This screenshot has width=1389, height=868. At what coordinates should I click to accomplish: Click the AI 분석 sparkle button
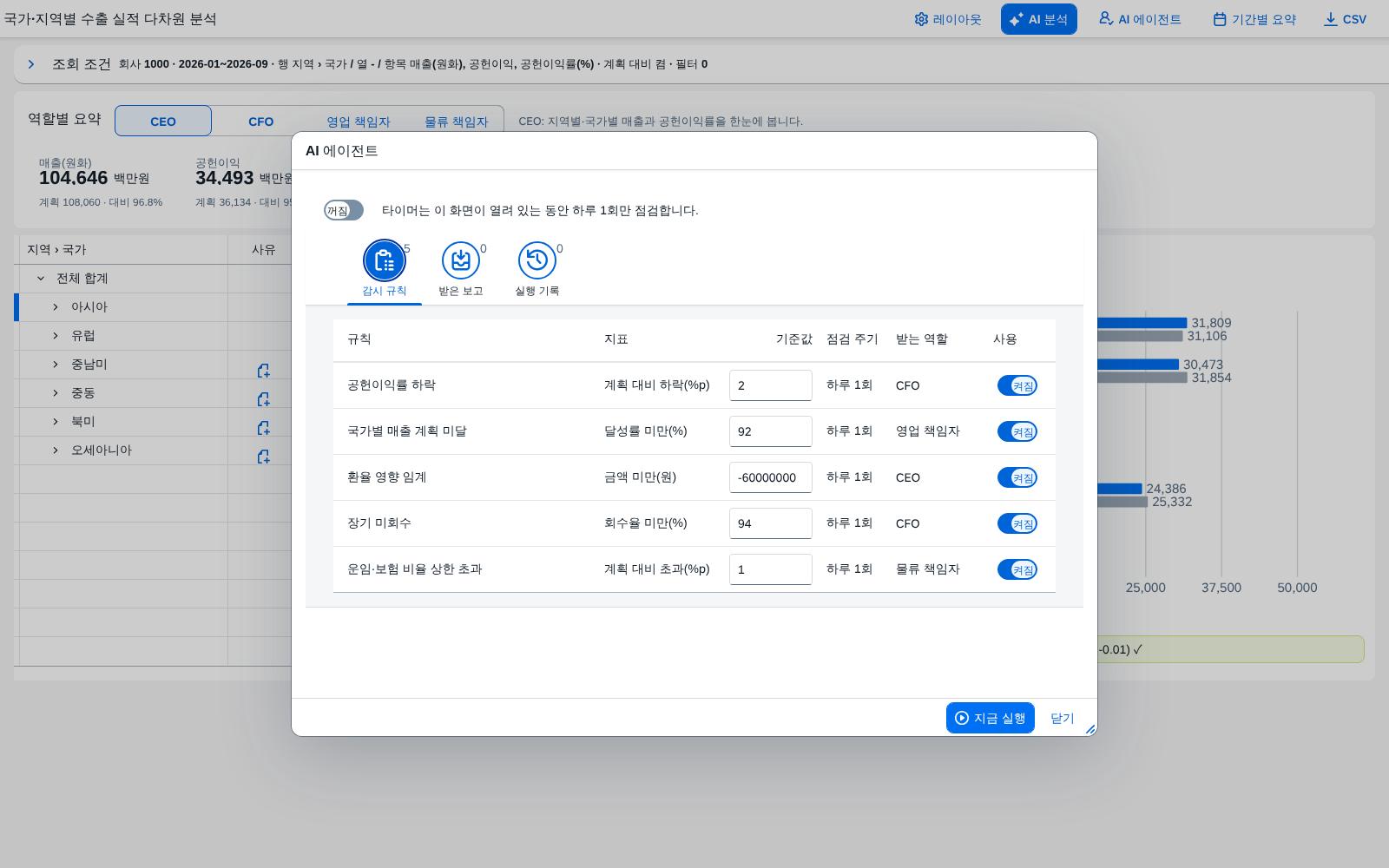(x=1039, y=19)
